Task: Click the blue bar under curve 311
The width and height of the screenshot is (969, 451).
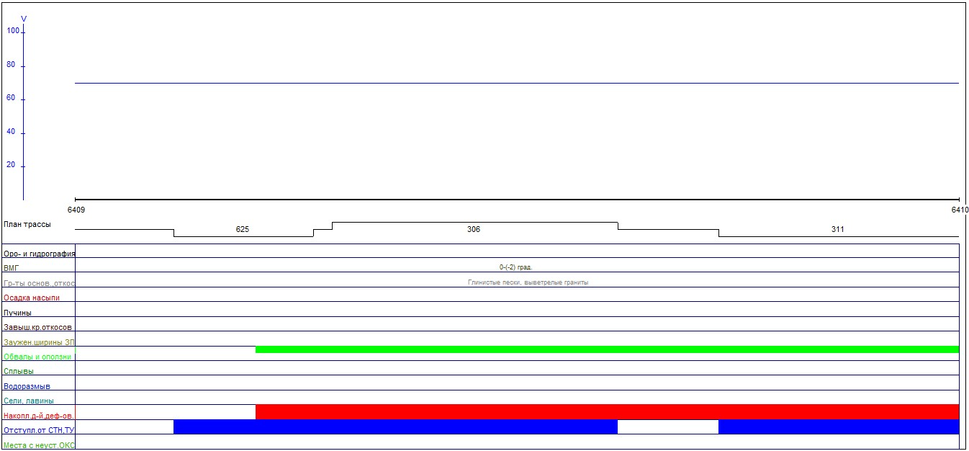Action: (x=839, y=427)
